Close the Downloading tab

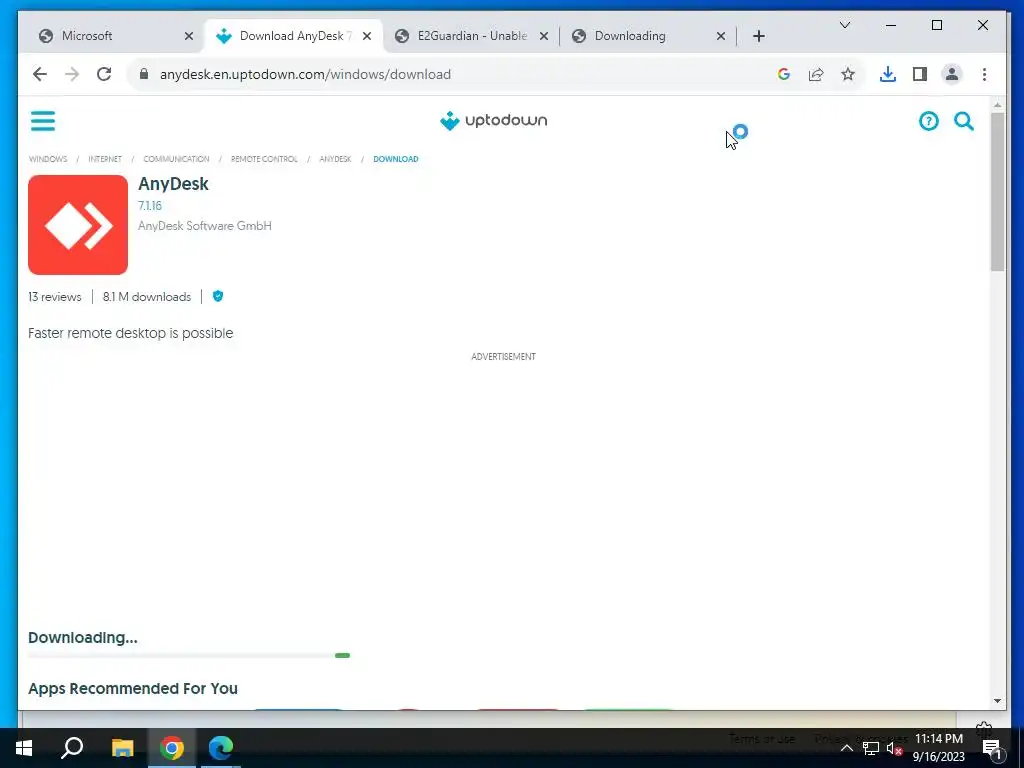pos(721,36)
